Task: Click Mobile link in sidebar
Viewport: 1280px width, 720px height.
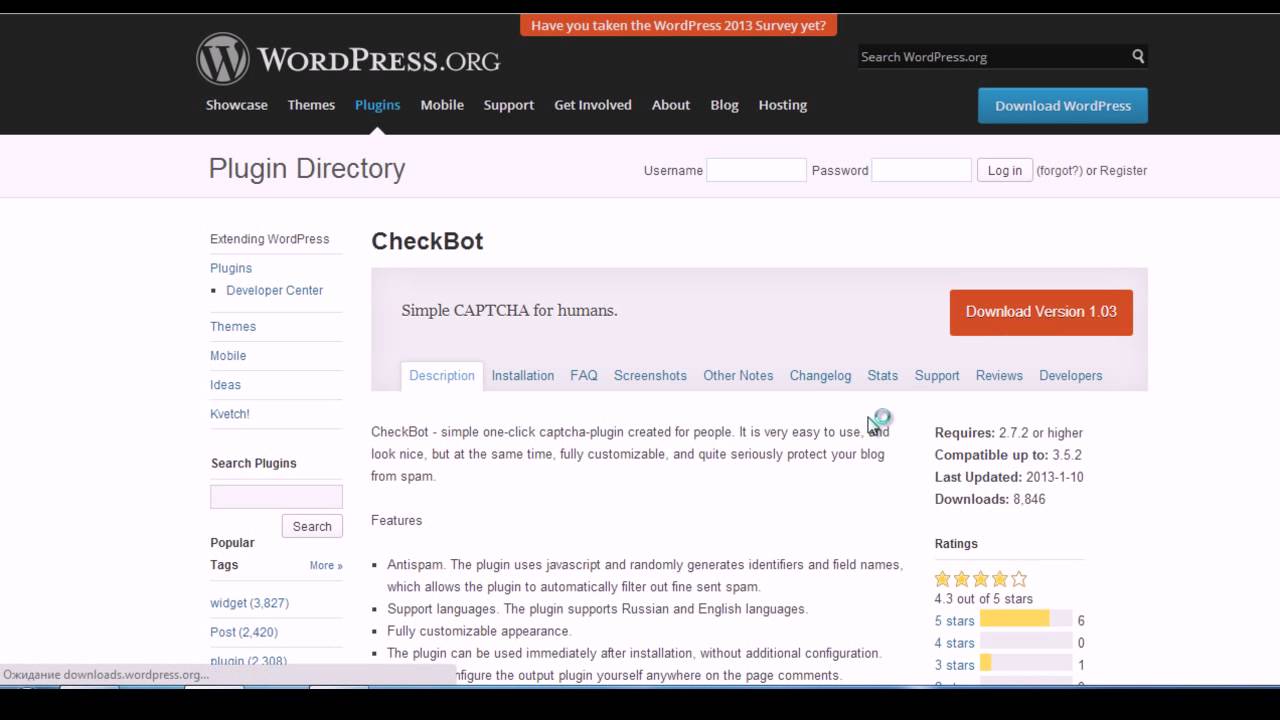Action: 228,355
